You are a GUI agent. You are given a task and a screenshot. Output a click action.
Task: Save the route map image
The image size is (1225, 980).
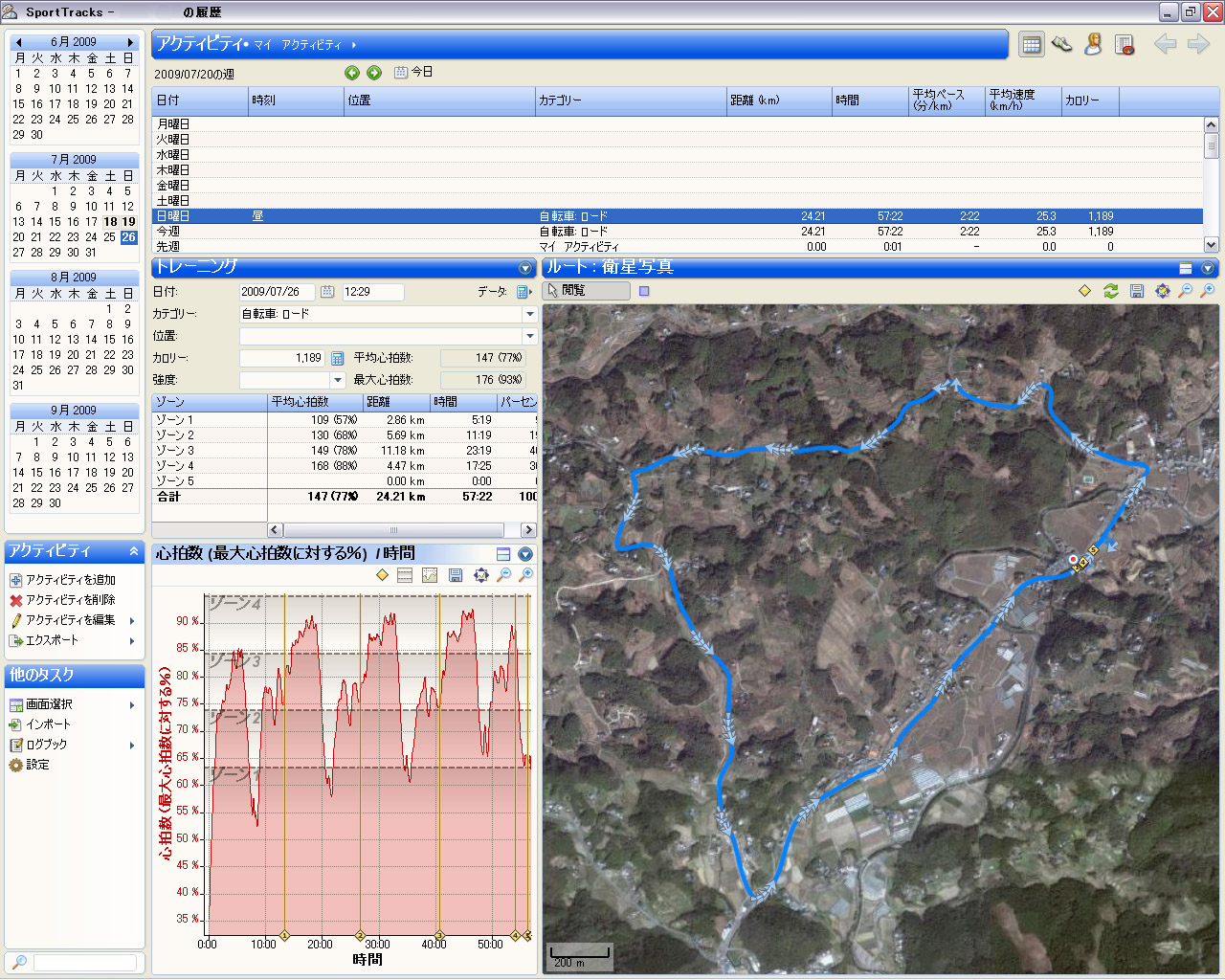(x=1136, y=291)
